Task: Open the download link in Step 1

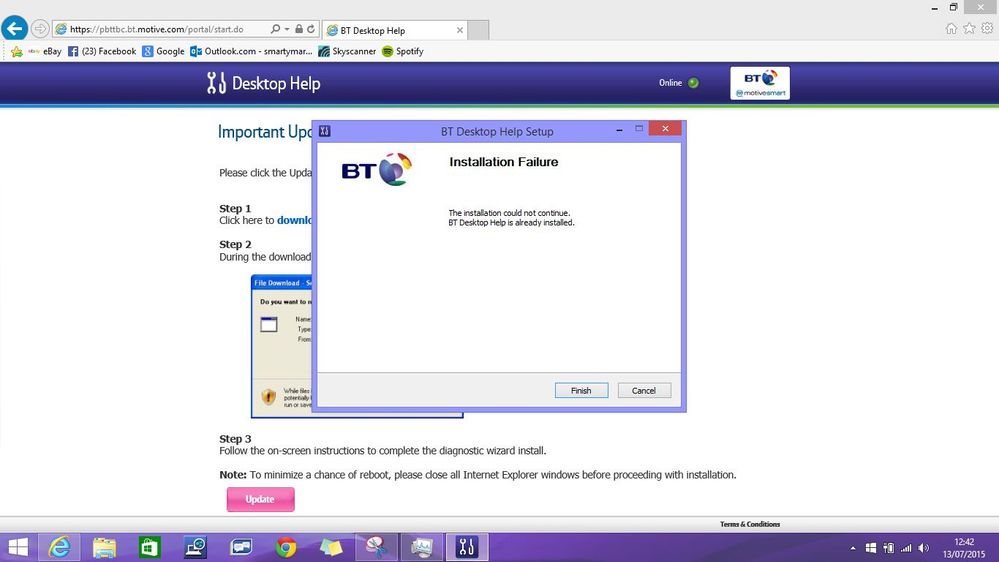Action: [x=294, y=220]
